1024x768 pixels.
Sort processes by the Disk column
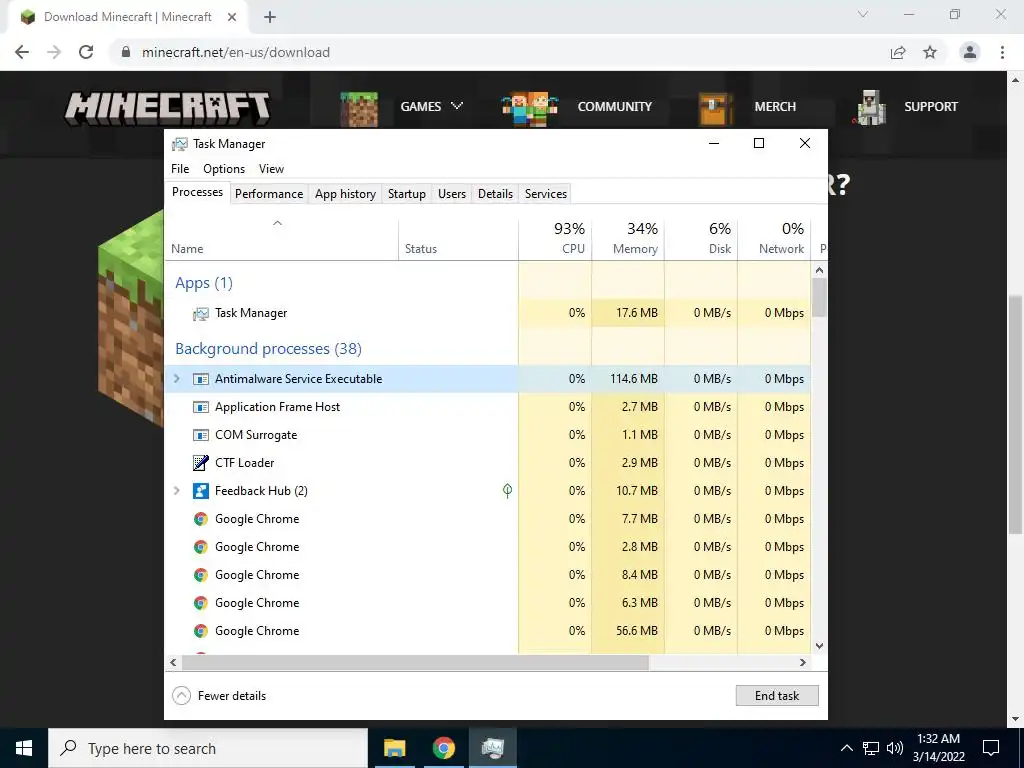pyautogui.click(x=701, y=239)
